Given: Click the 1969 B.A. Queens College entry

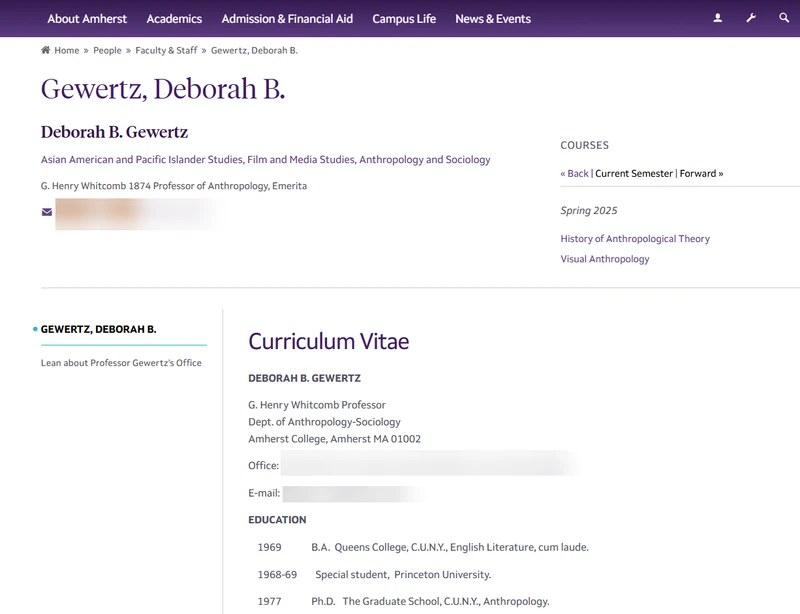Looking at the screenshot, I should [x=423, y=547].
